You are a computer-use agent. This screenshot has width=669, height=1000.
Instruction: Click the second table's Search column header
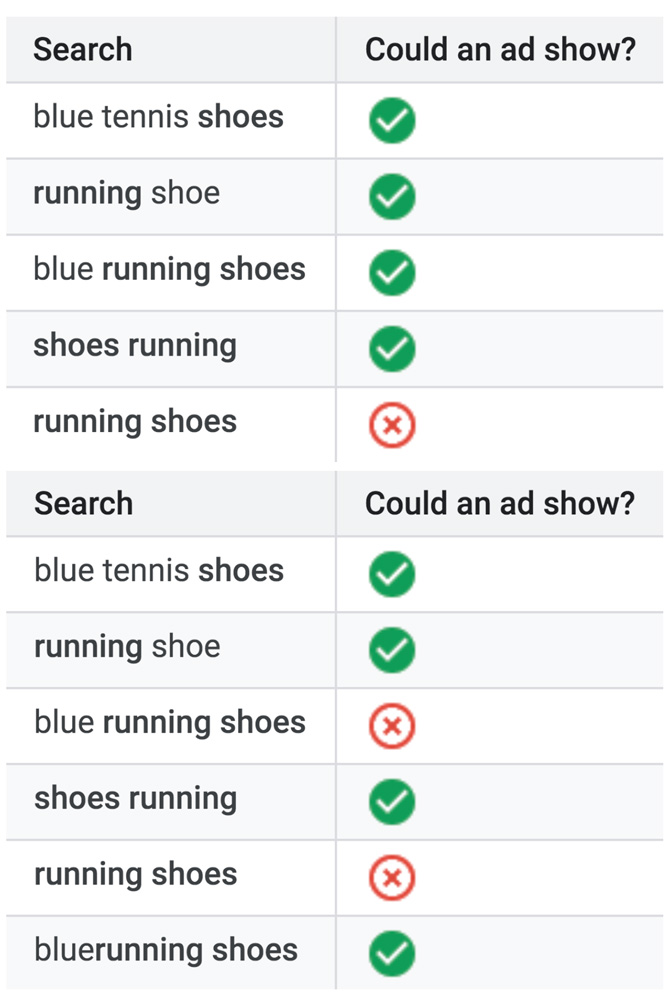point(83,503)
